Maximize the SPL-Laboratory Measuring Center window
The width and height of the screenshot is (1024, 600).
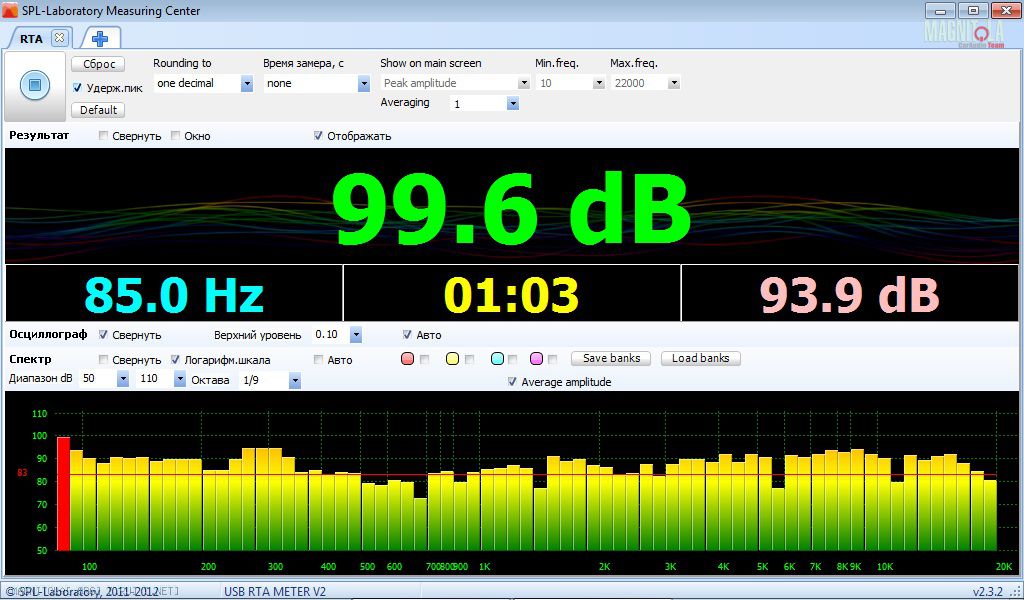(973, 10)
